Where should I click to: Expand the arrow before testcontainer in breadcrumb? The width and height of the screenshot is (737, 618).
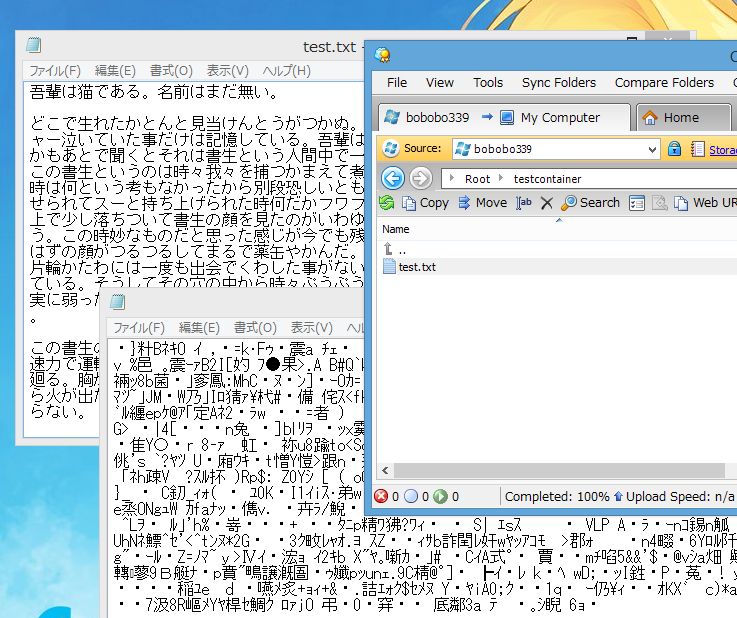tap(501, 178)
